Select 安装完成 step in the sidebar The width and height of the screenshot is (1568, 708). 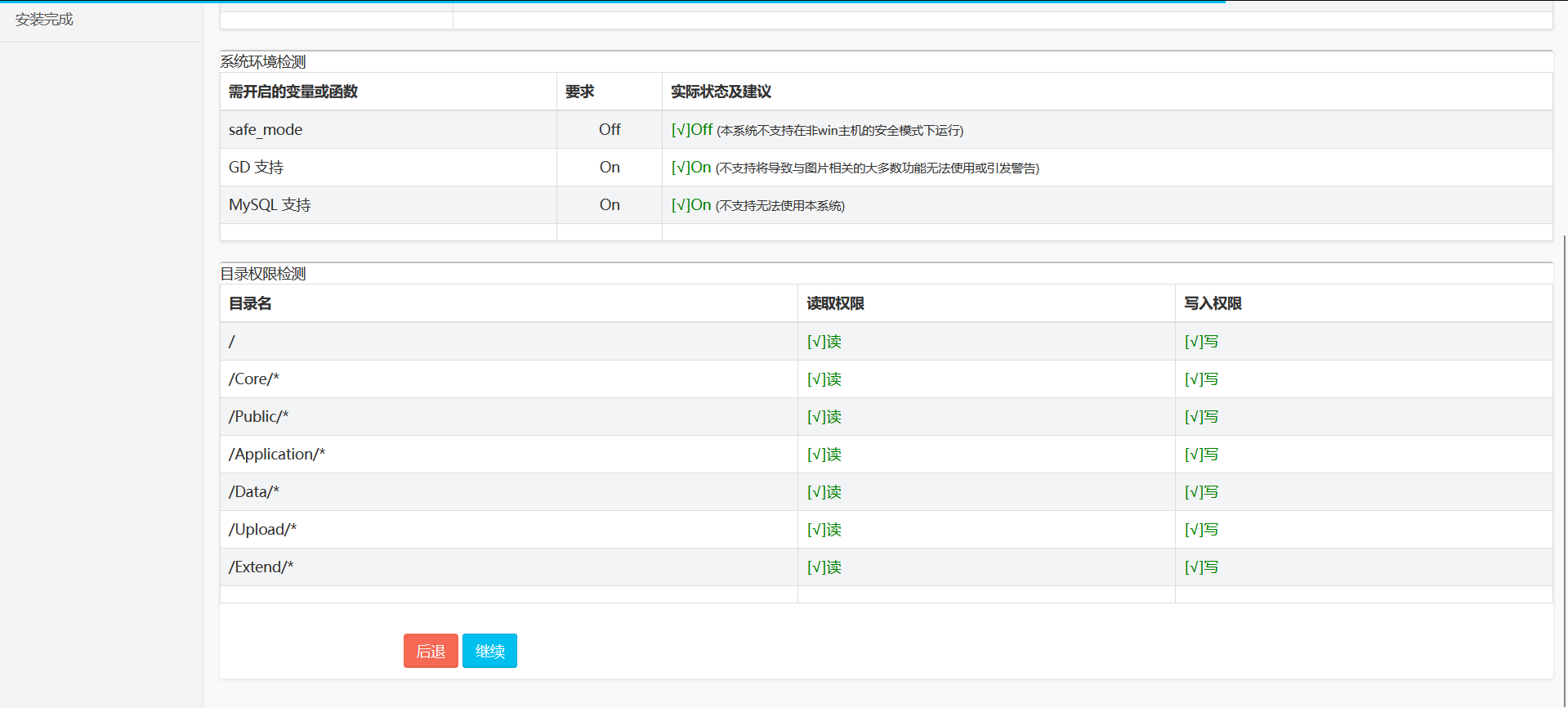click(44, 20)
